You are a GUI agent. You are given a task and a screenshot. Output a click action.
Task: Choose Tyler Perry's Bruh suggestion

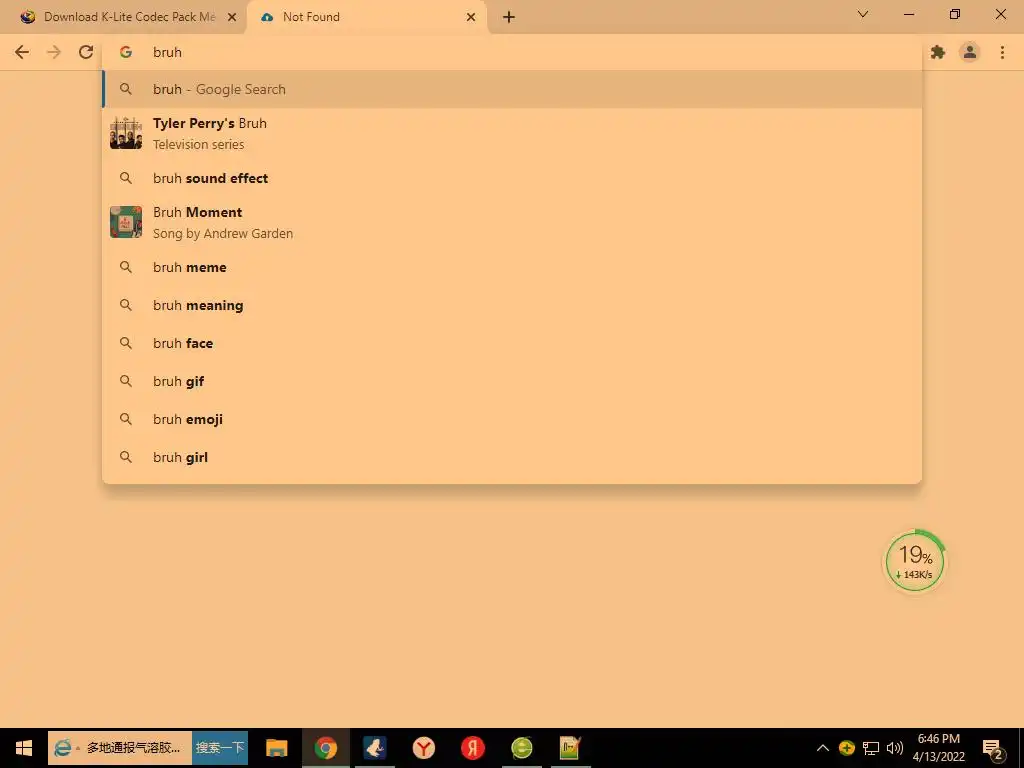pos(512,133)
